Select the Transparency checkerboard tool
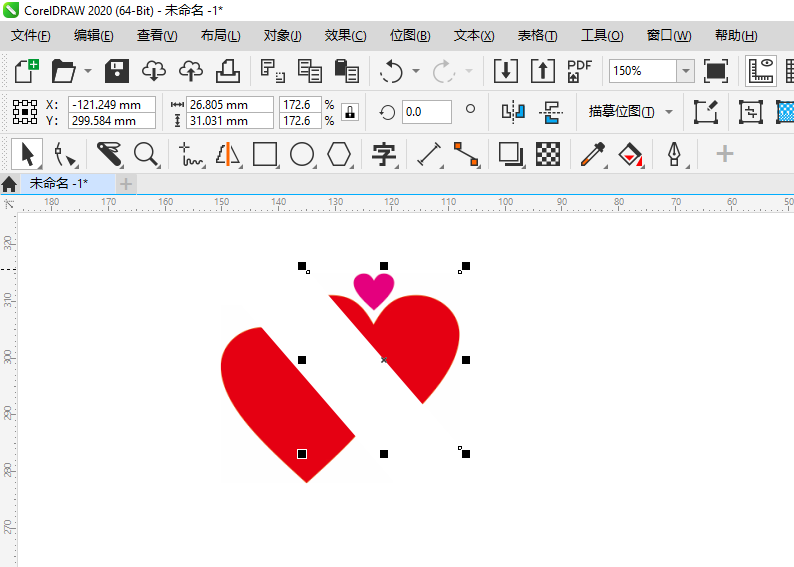This screenshot has width=794, height=567. (x=548, y=154)
